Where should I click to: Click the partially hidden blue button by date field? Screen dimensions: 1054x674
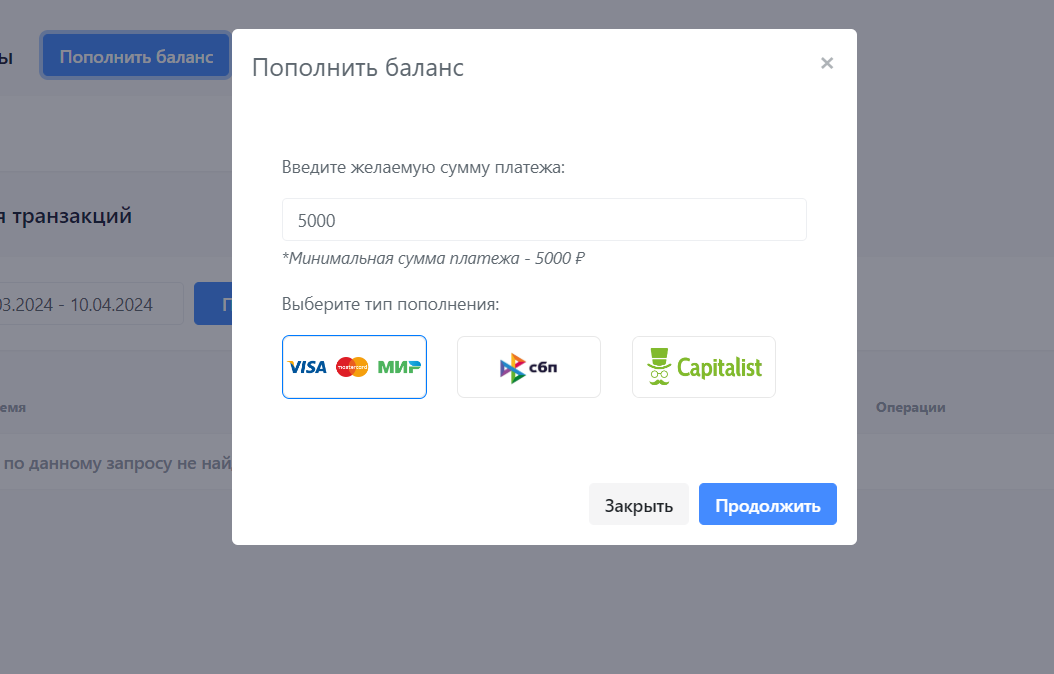(213, 304)
